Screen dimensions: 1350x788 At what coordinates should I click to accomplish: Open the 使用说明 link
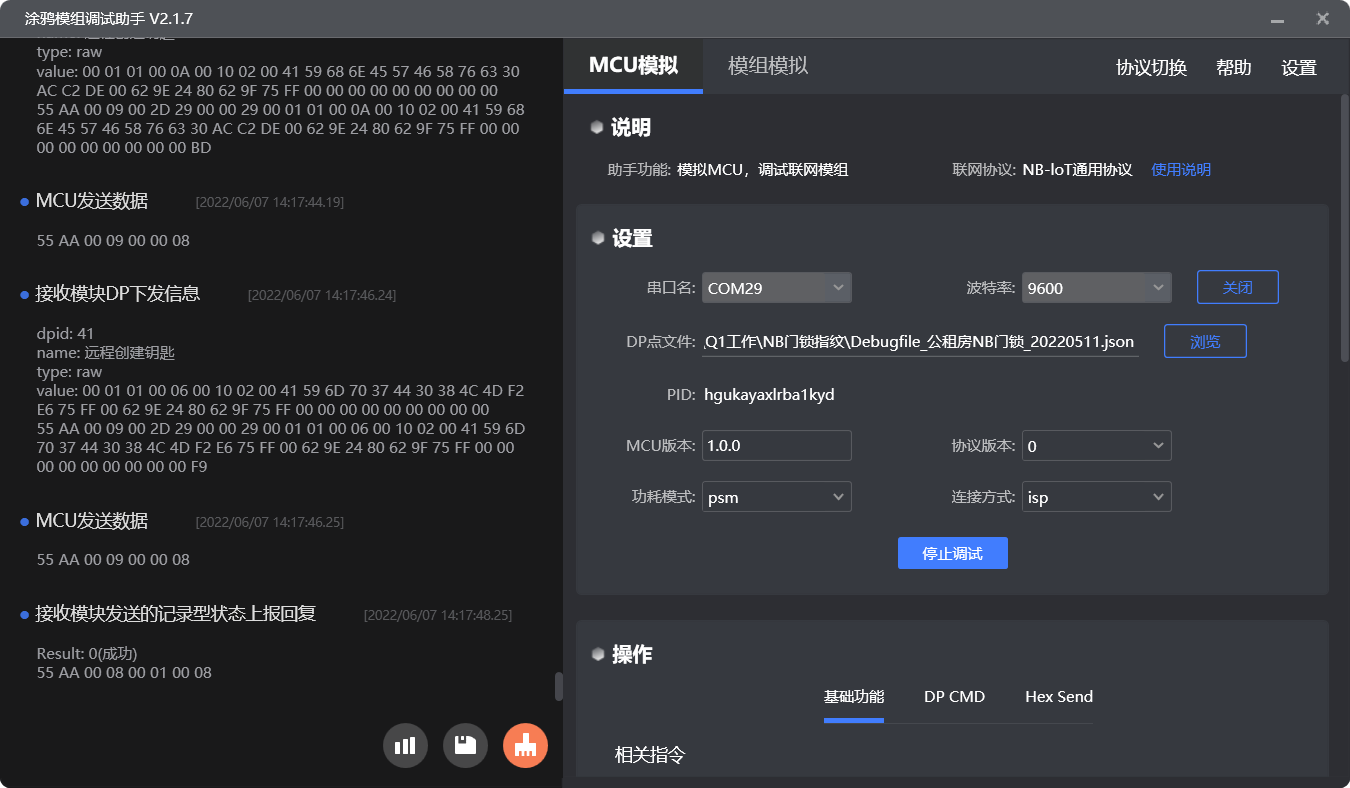pyautogui.click(x=1181, y=170)
